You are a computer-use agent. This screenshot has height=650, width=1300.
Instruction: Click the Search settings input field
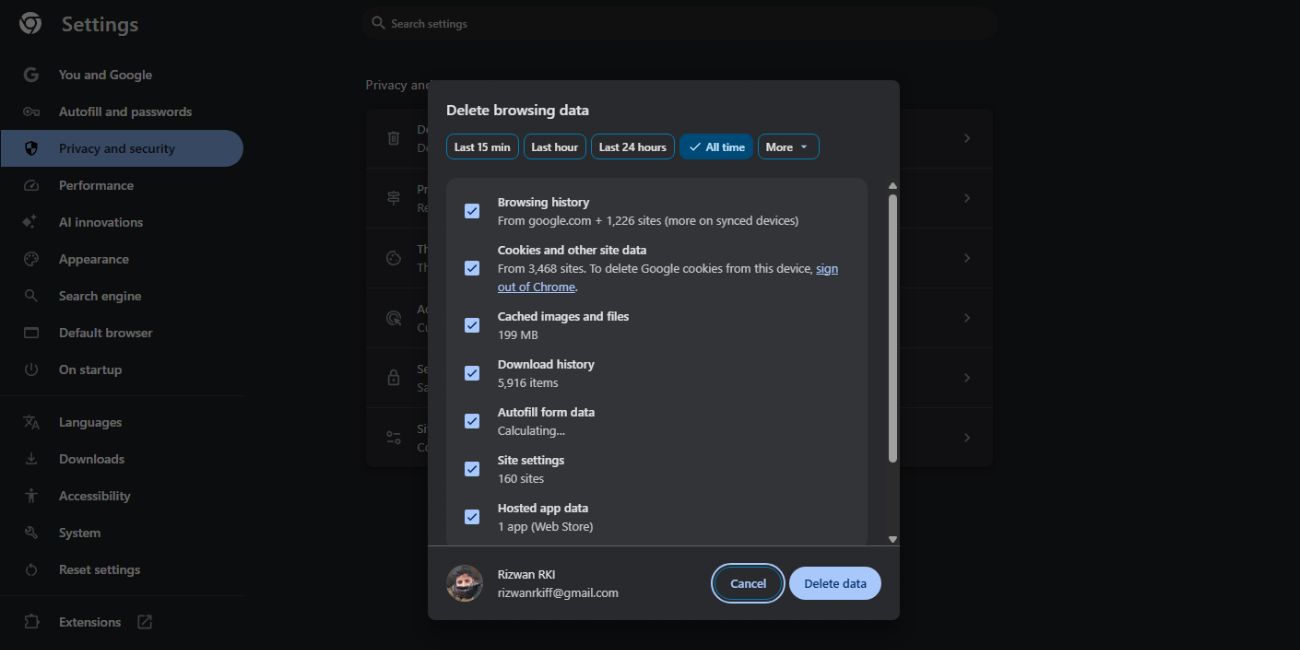click(680, 23)
